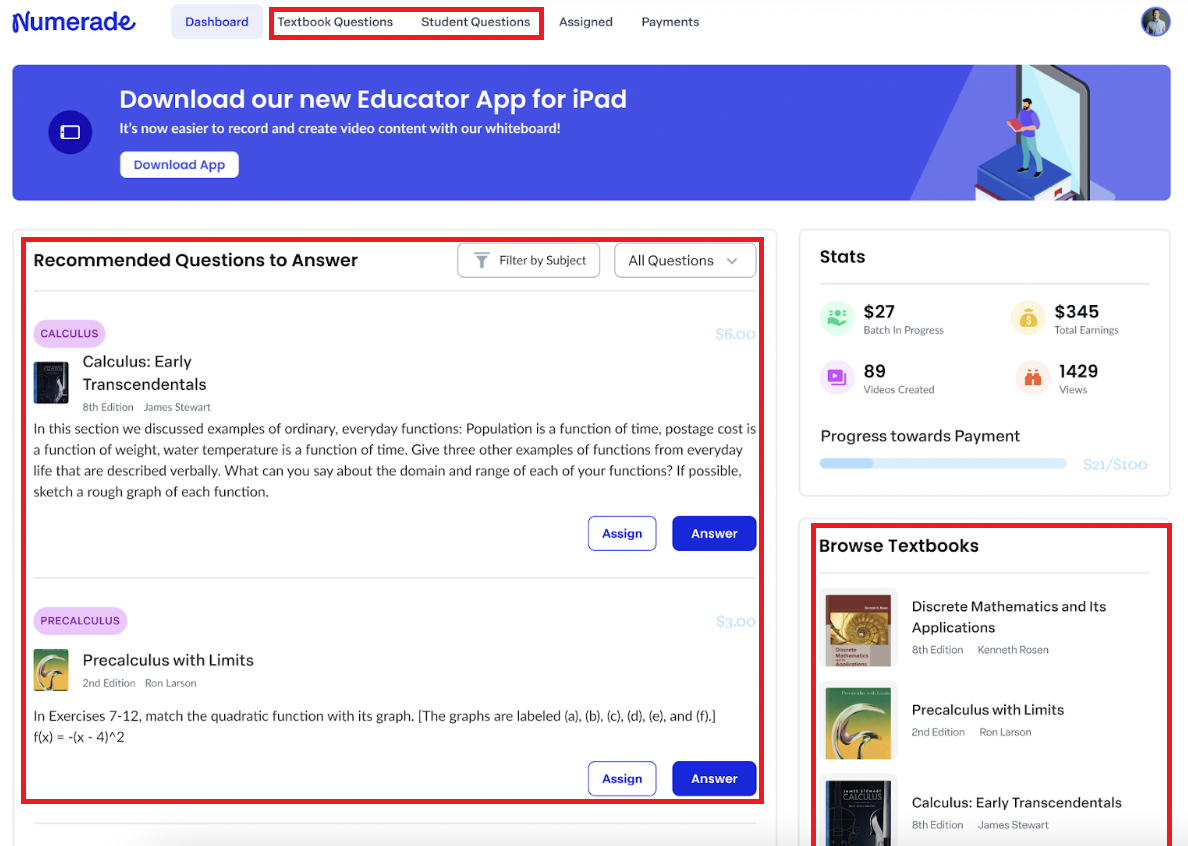Open the Payments section
This screenshot has width=1188, height=846.
click(x=670, y=21)
